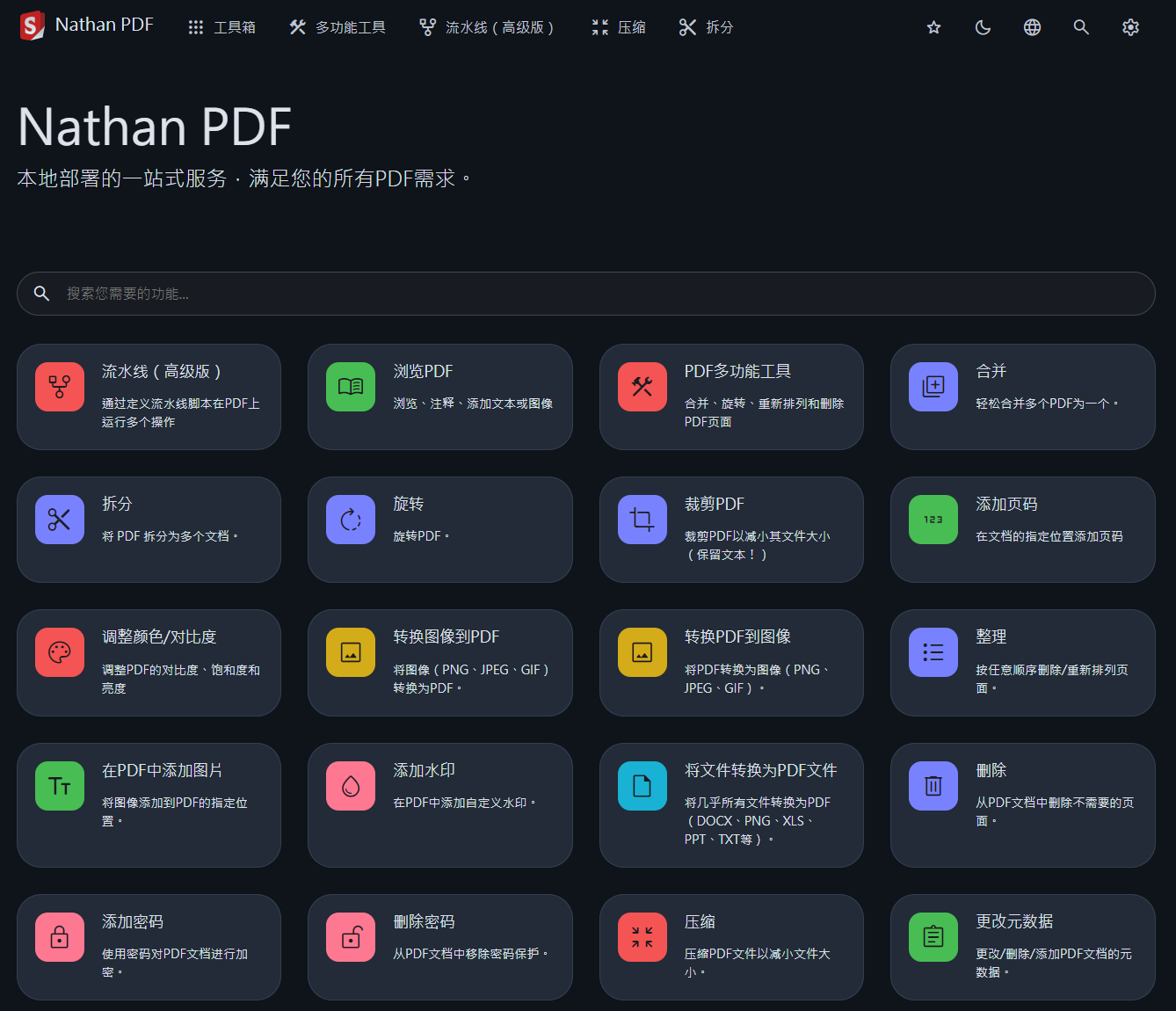This screenshot has width=1176, height=1011.
Task: Click the 更改元数据 clipboard icon
Action: tap(933, 937)
